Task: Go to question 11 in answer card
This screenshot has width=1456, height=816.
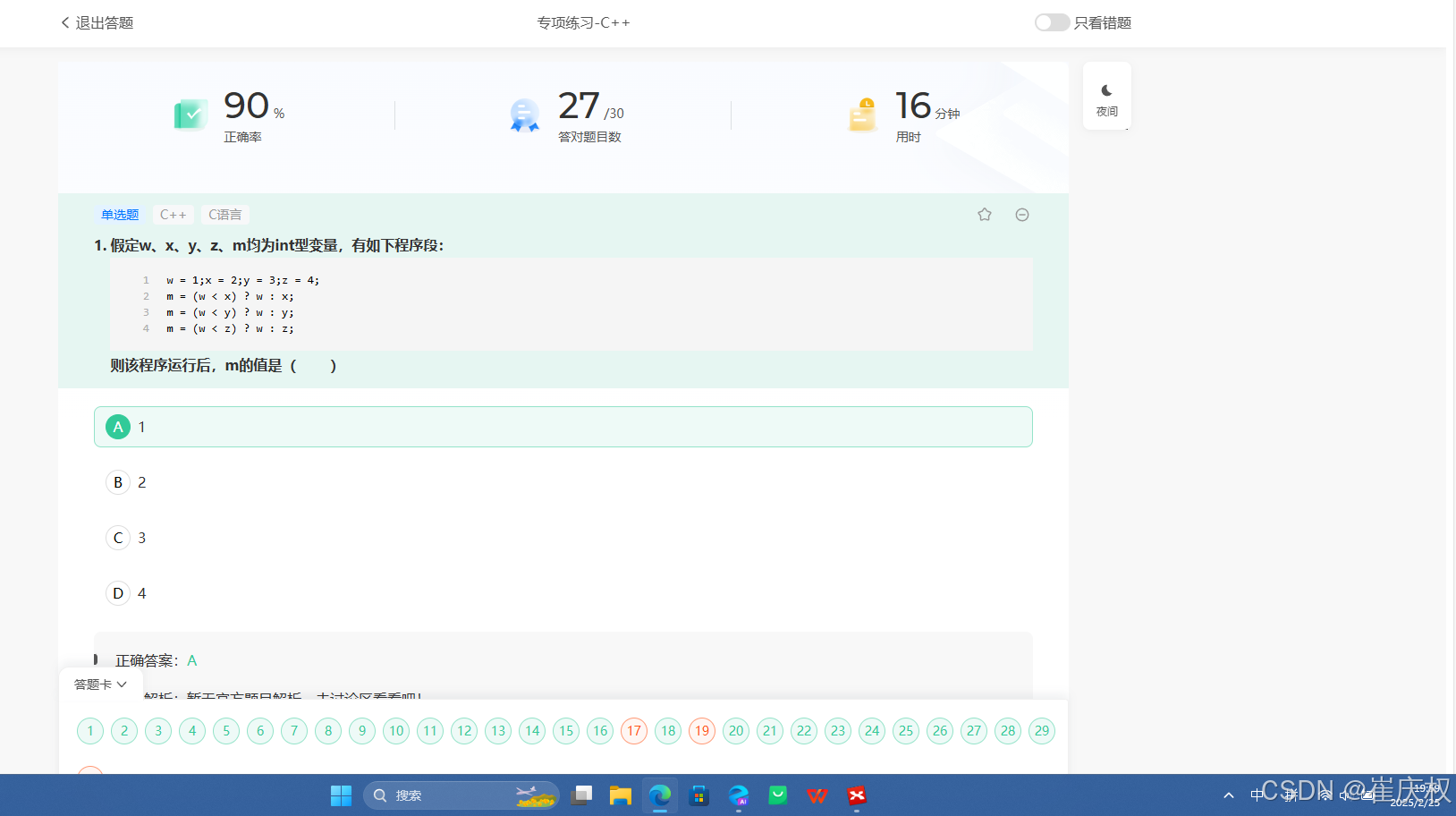Action: (430, 731)
